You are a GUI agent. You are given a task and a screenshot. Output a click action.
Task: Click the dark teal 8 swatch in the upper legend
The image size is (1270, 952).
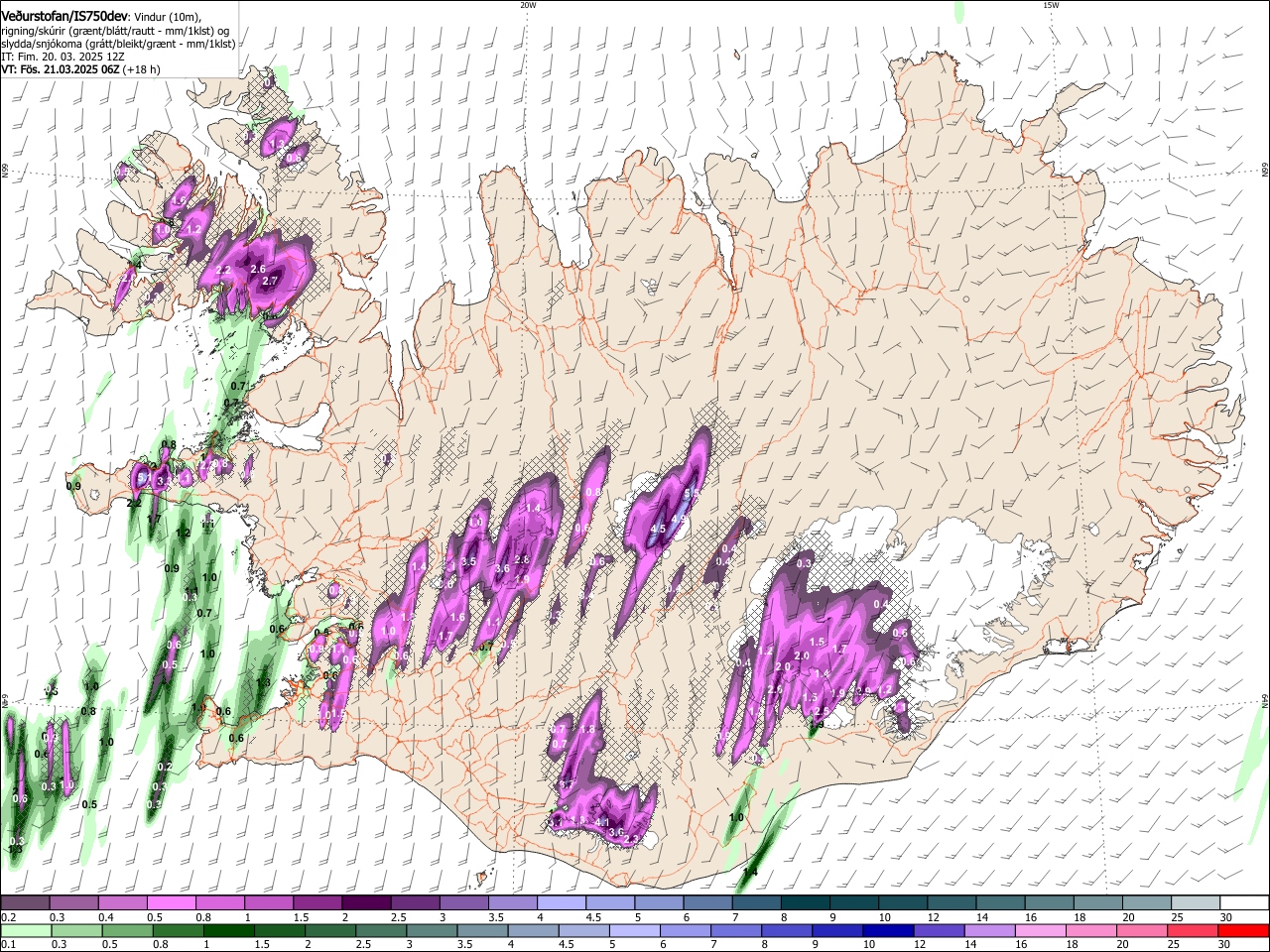point(806,902)
